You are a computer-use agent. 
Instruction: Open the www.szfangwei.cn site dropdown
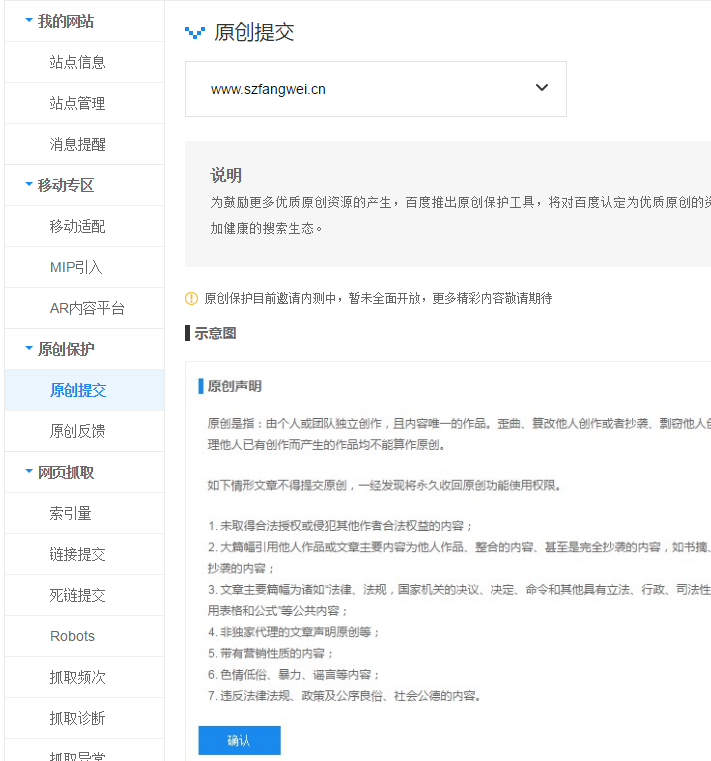click(x=375, y=89)
